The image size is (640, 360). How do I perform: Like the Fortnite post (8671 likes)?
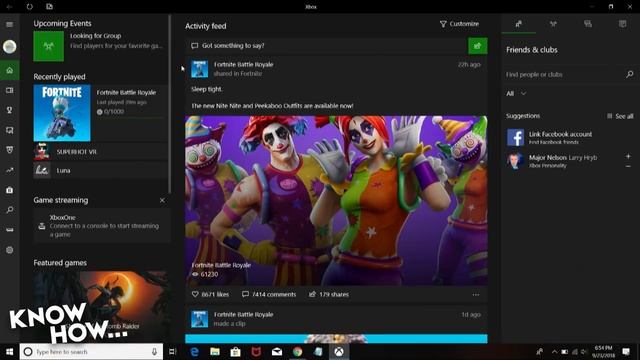210,294
